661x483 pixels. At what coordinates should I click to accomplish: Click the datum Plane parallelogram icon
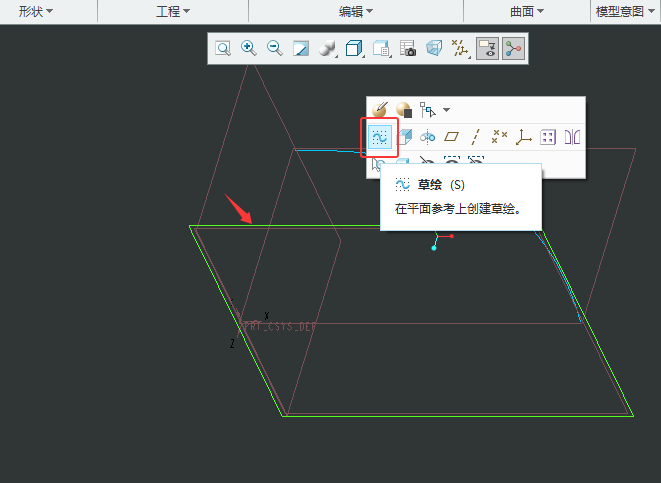pos(451,137)
